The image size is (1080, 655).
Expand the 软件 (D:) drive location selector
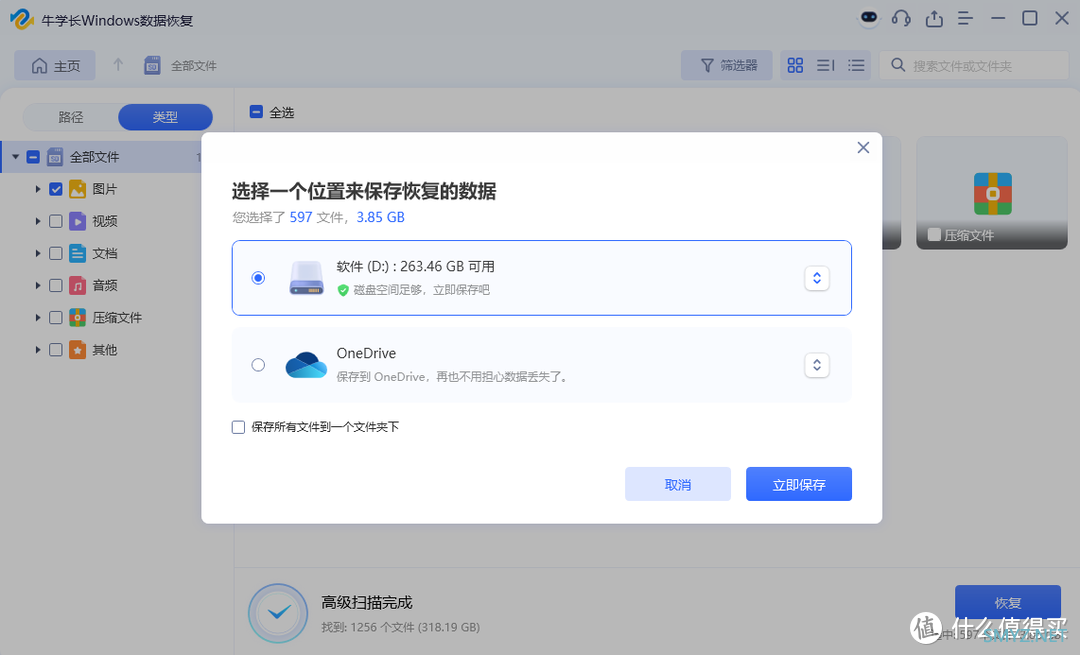[817, 278]
